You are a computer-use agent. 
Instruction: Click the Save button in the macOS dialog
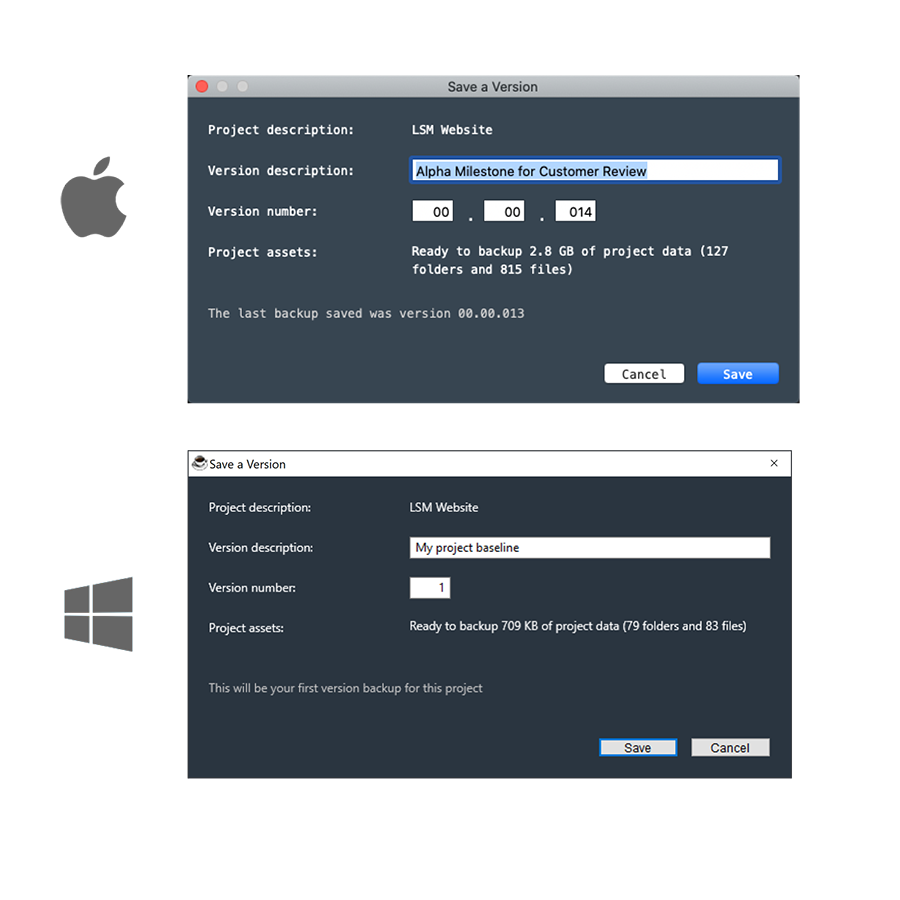point(738,373)
